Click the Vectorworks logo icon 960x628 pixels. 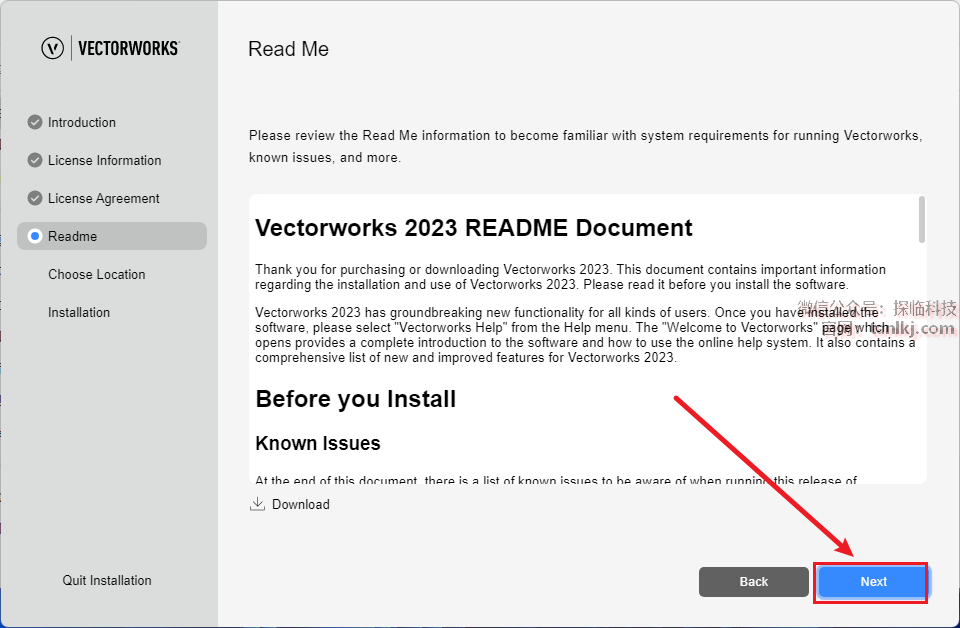(x=53, y=48)
